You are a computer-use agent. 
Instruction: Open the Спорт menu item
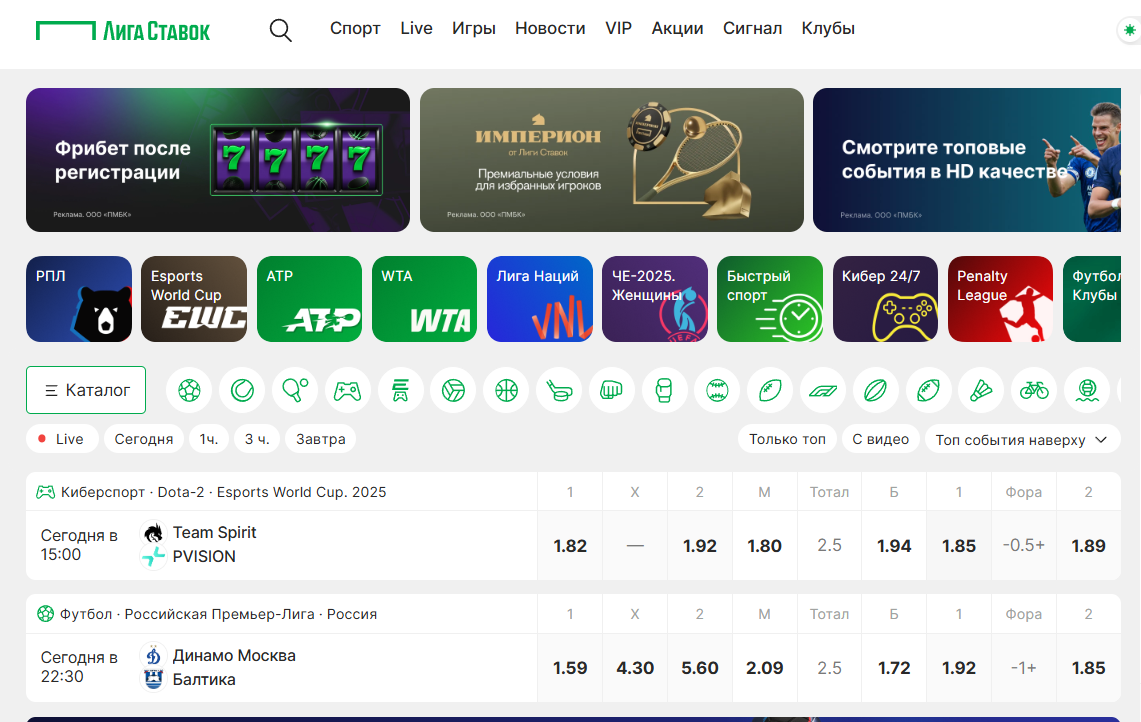(x=355, y=28)
